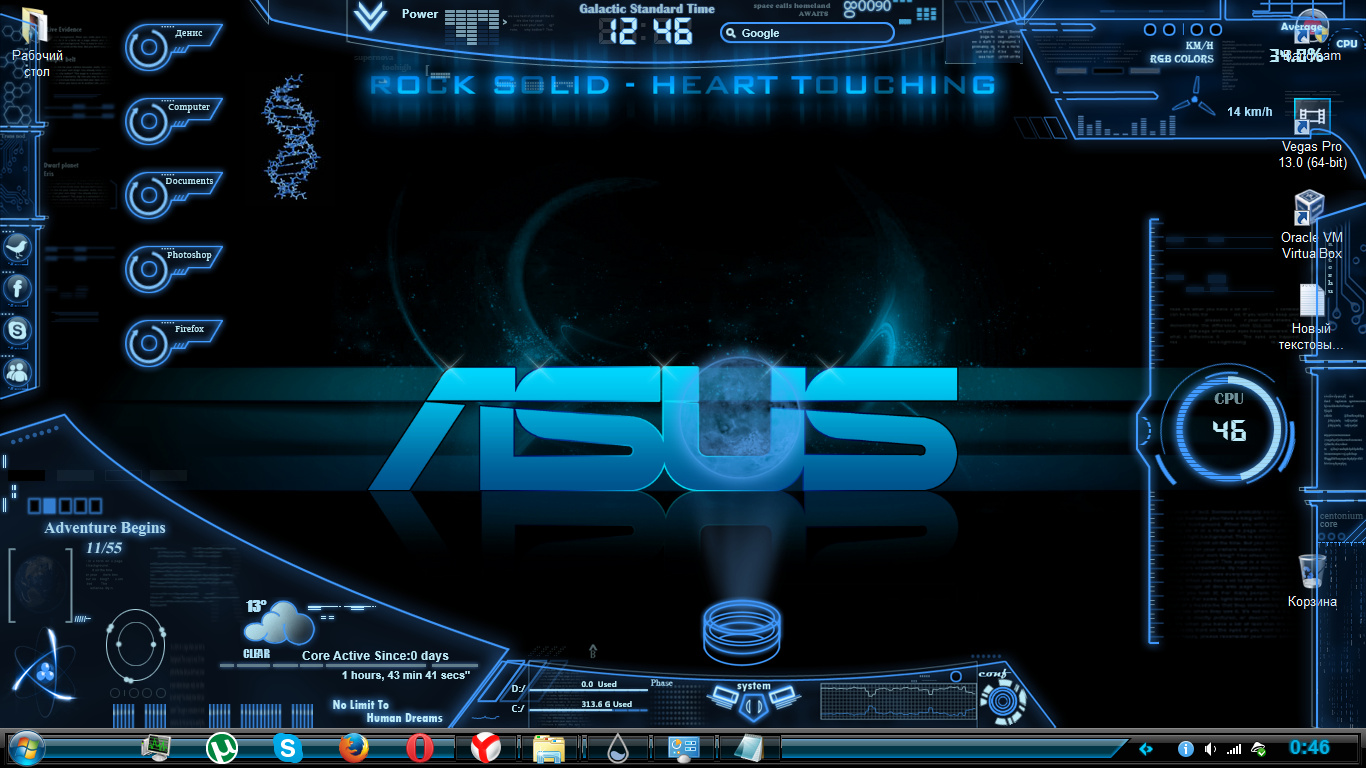Open the Рабочий стол folder shortcut
Image resolution: width=1366 pixels, height=768 pixels.
click(x=37, y=42)
